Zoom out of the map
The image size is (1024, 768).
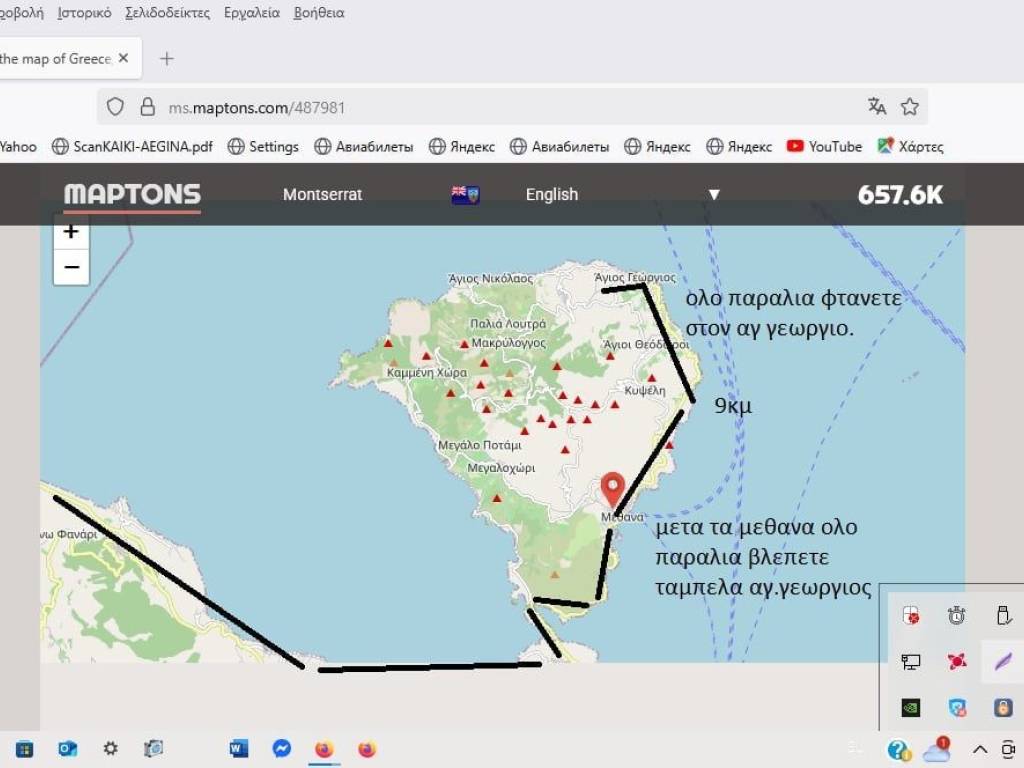click(71, 267)
